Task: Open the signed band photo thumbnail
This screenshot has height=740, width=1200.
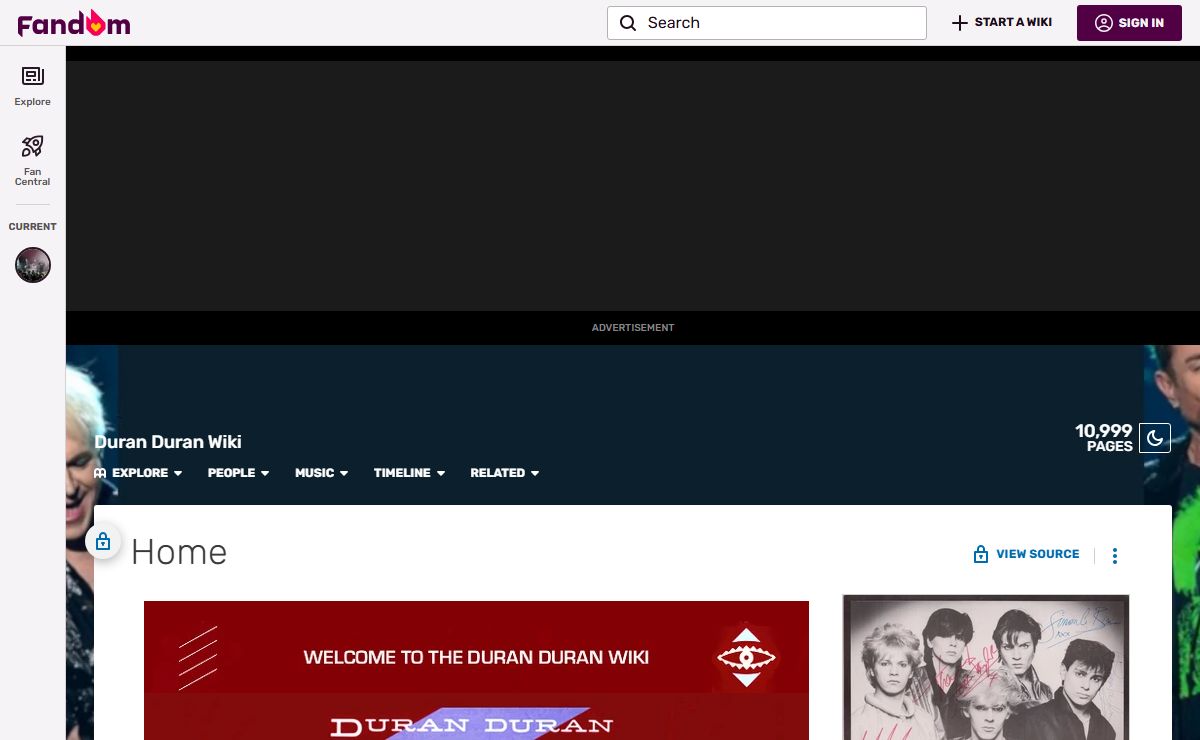Action: [986, 667]
